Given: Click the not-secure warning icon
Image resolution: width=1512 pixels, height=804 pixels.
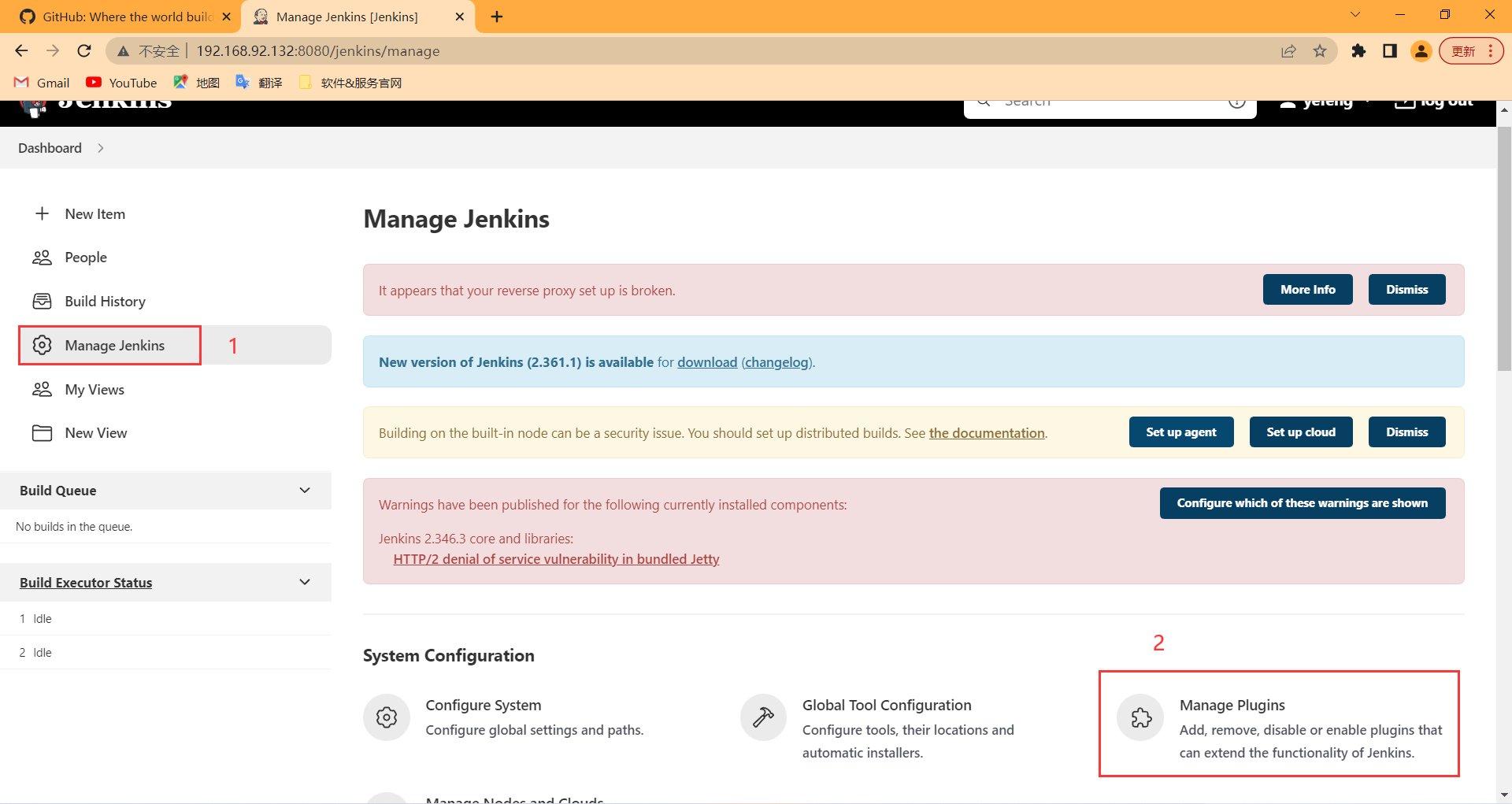Looking at the screenshot, I should point(123,51).
